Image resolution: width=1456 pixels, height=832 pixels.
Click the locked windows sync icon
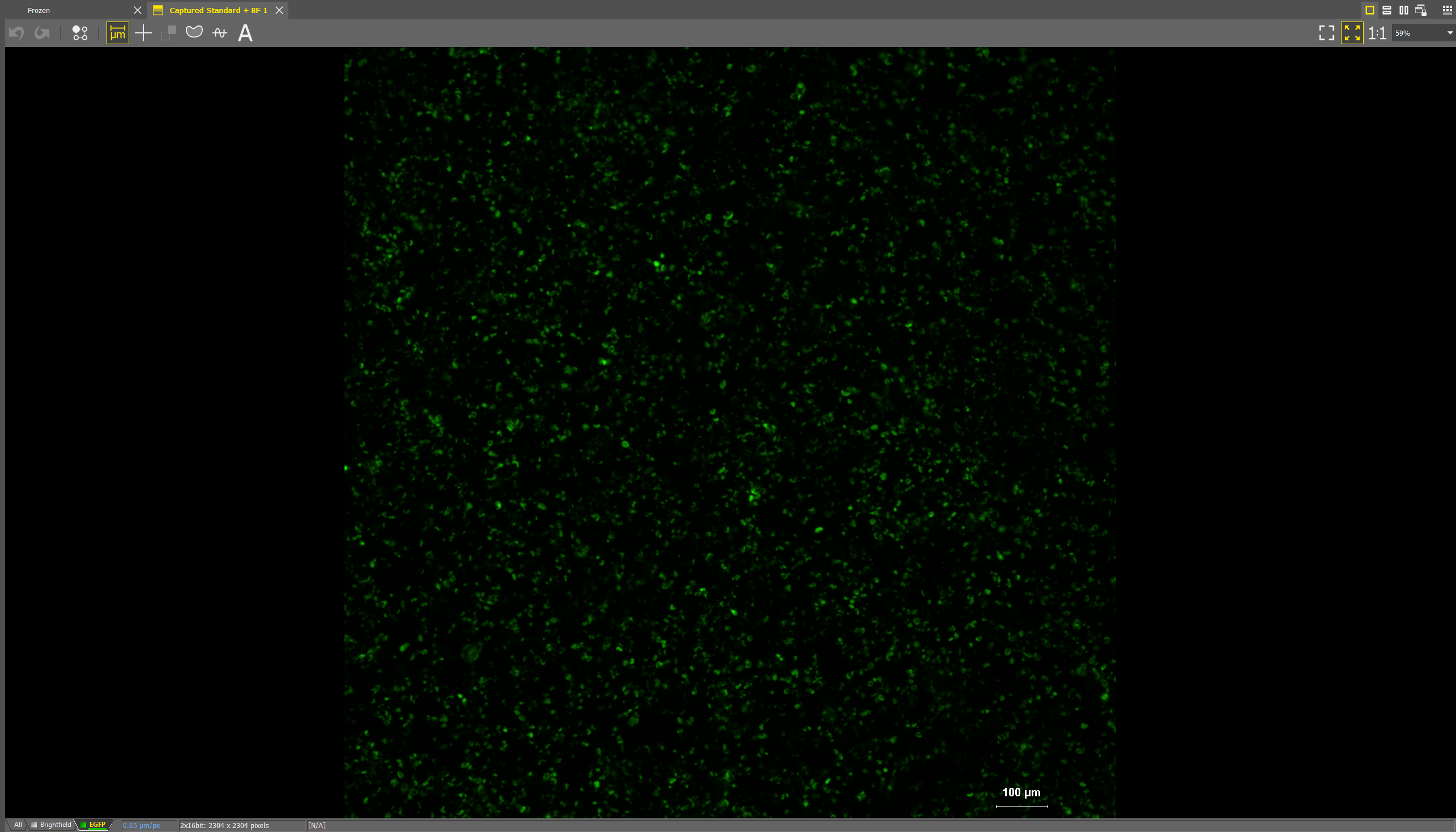[1421, 10]
